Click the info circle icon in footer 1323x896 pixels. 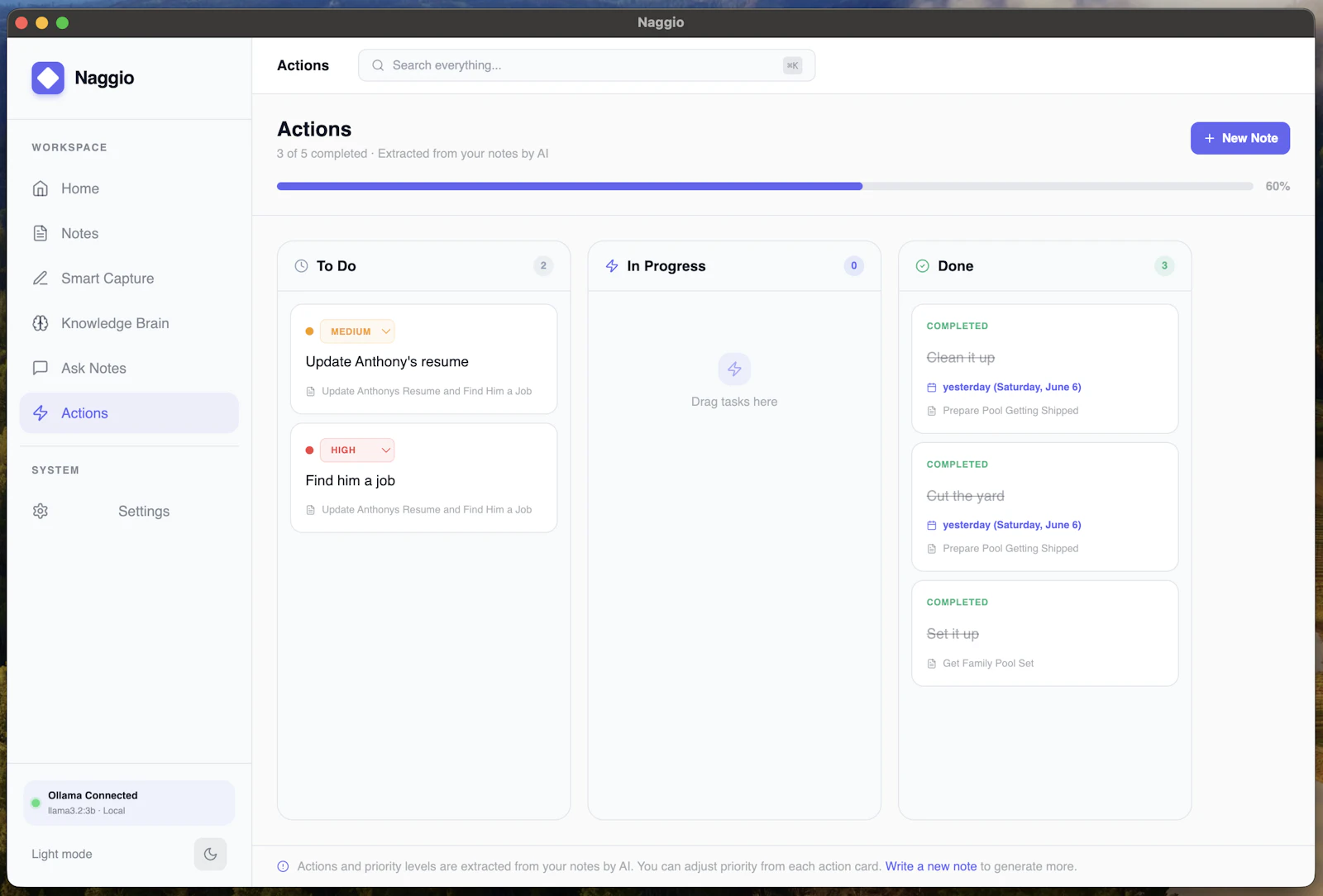click(x=283, y=866)
